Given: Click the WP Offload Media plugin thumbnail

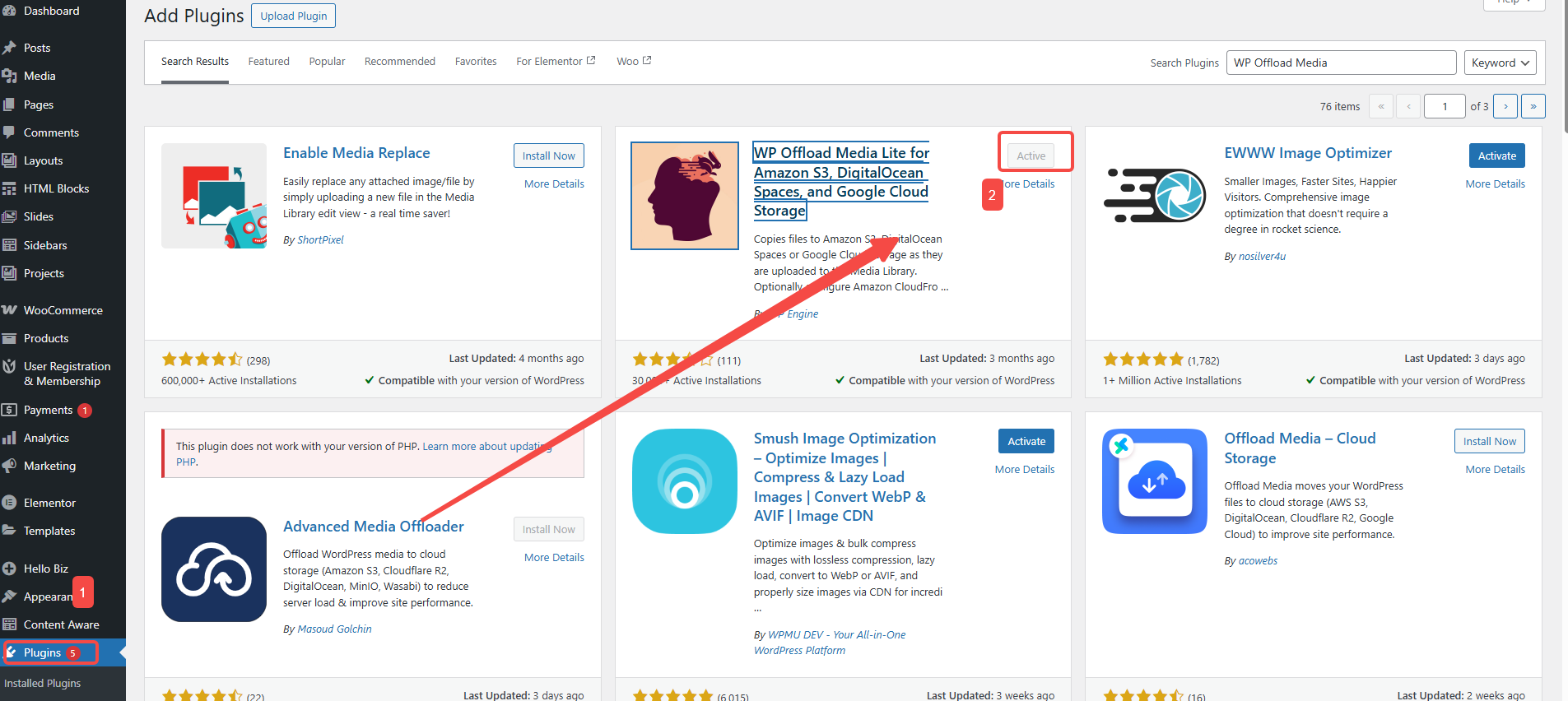Looking at the screenshot, I should point(684,196).
